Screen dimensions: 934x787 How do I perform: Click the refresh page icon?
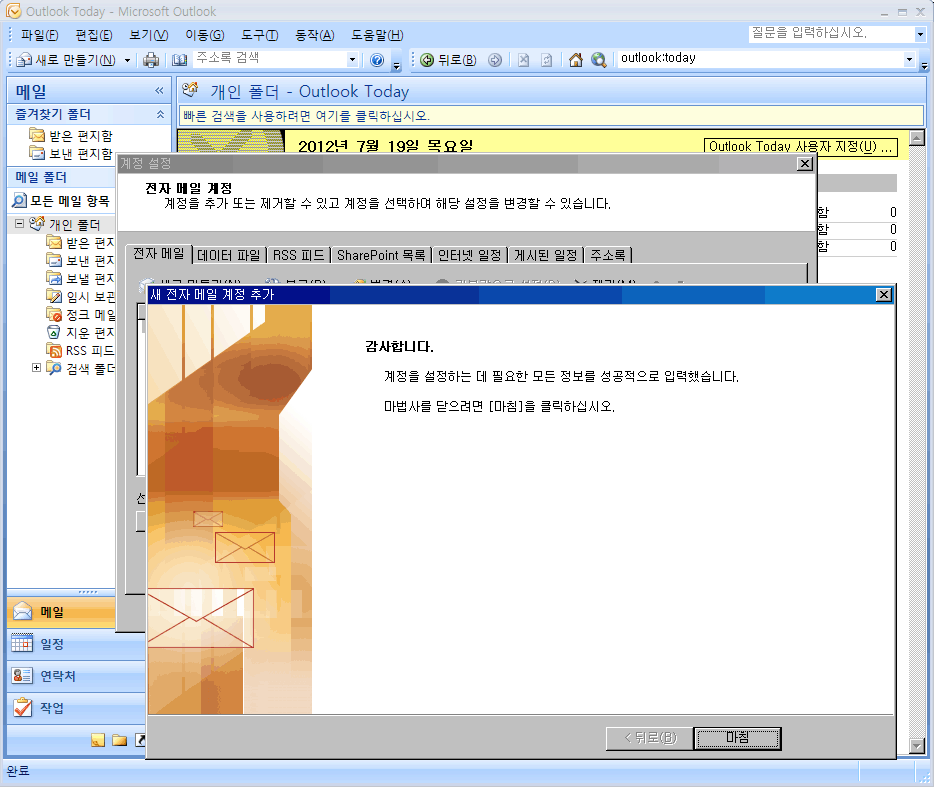547,60
